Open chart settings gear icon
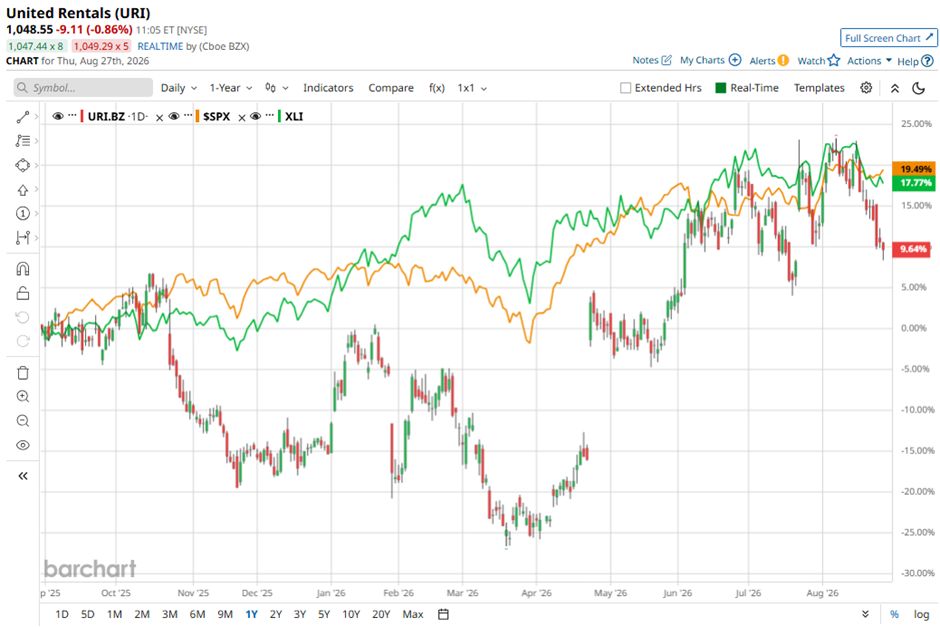The width and height of the screenshot is (940, 627). [866, 88]
